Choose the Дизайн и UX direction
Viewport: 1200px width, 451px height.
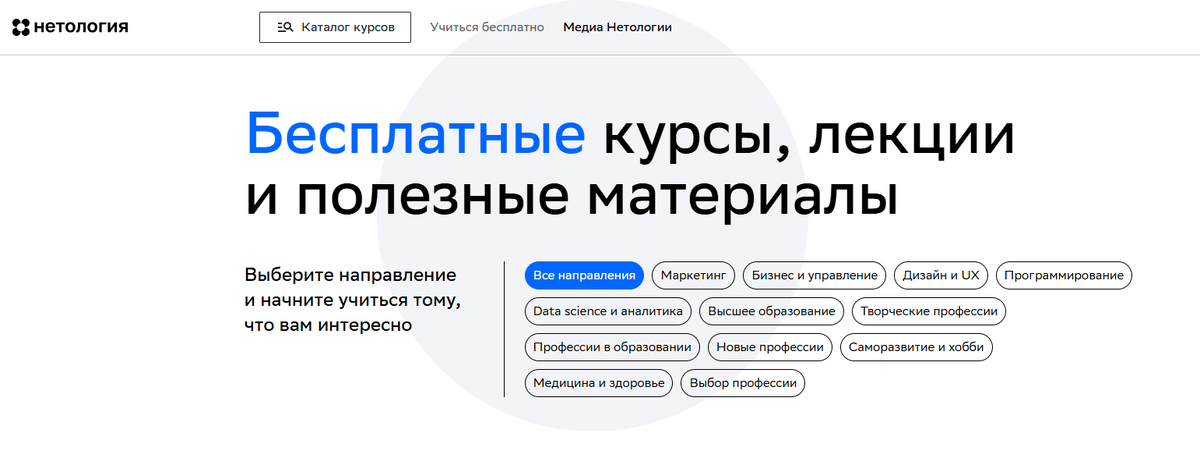point(941,275)
